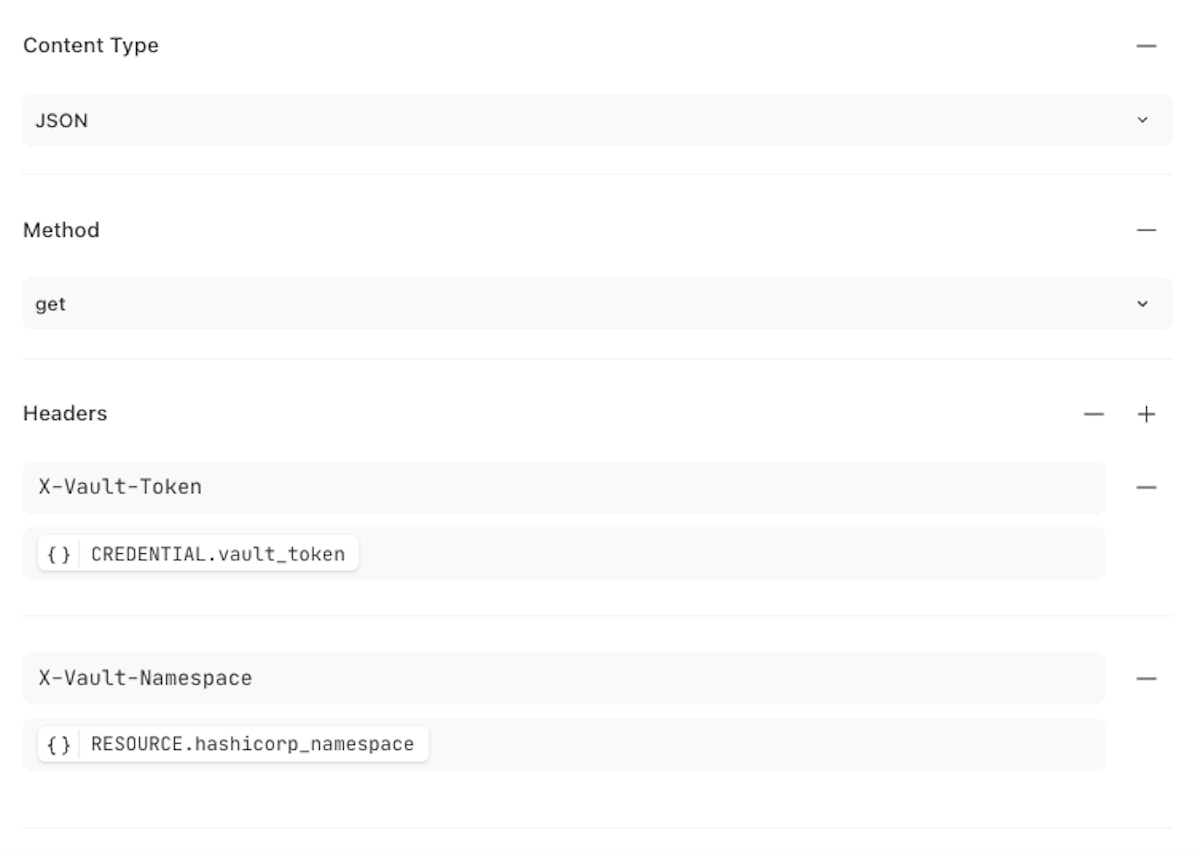Click the chevron arrow beside get

[1143, 304]
